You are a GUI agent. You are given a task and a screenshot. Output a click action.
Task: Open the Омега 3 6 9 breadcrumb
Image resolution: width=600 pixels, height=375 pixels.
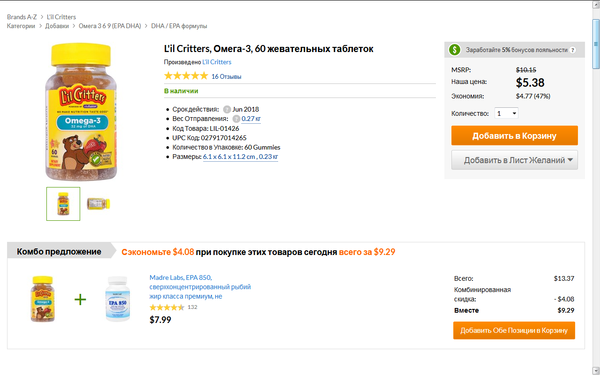(x=110, y=26)
